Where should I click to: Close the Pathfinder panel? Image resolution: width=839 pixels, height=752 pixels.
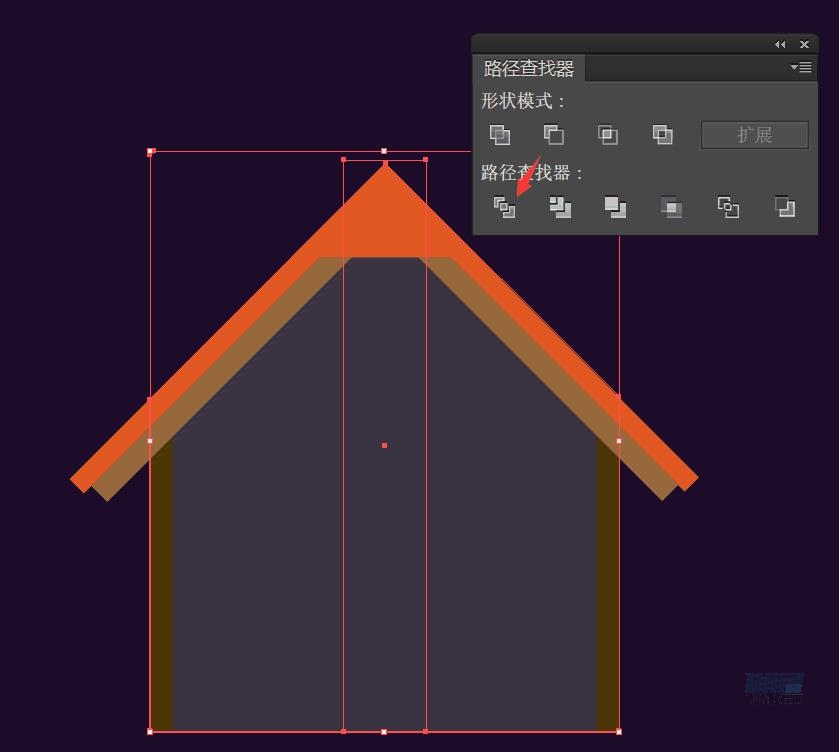(804, 44)
